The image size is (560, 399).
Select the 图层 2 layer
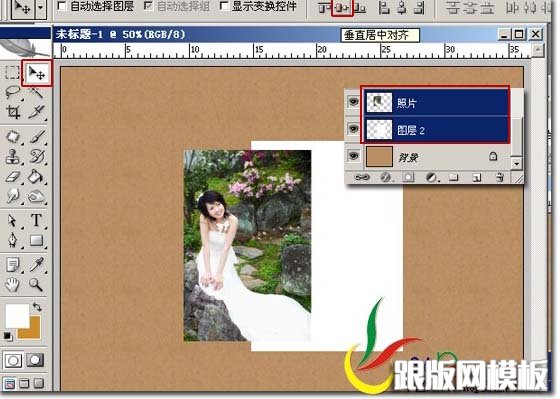(436, 130)
